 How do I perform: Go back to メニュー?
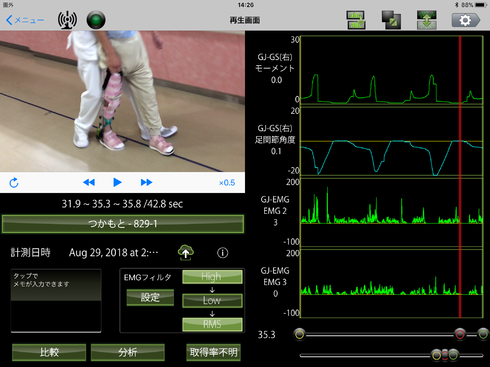pos(25,20)
